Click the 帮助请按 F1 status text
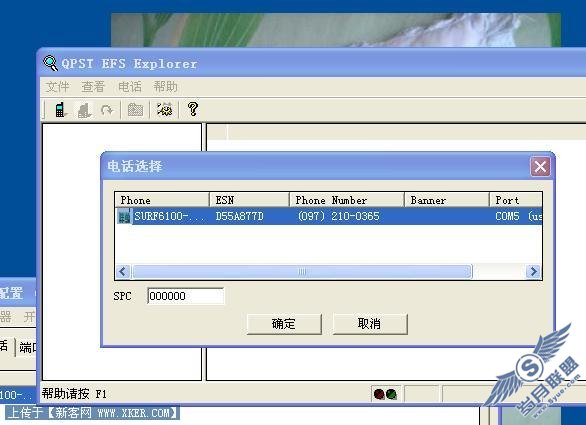Image resolution: width=586 pixels, height=425 pixels. [74, 394]
